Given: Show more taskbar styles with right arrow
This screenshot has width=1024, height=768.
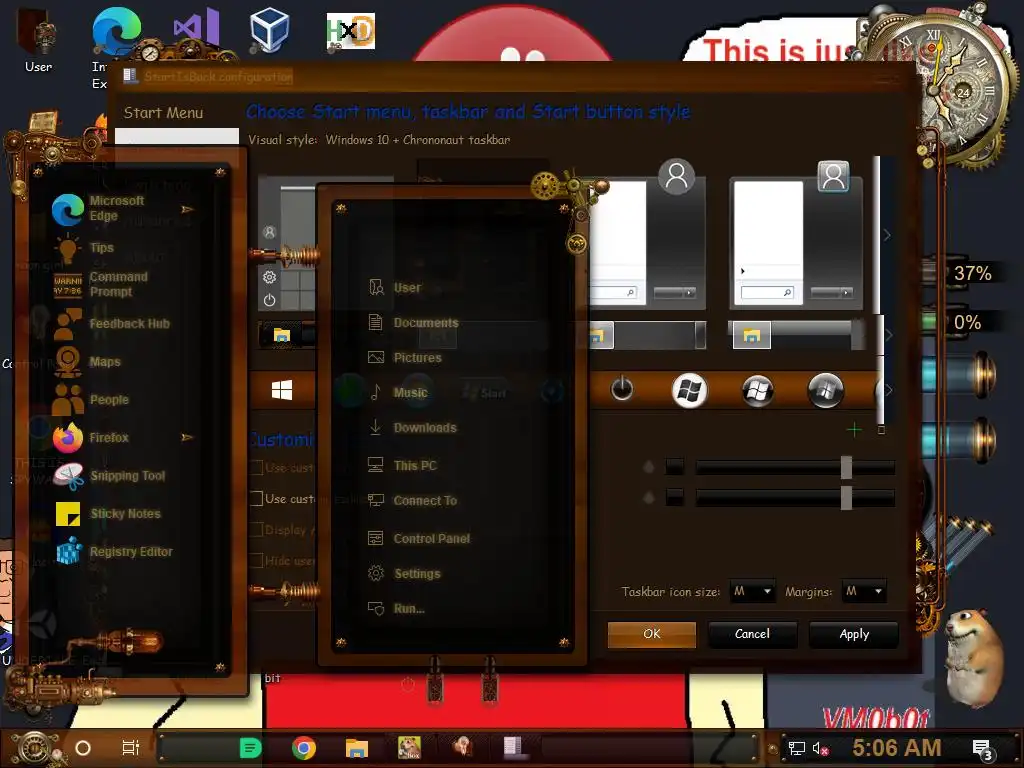Looking at the screenshot, I should [x=888, y=335].
